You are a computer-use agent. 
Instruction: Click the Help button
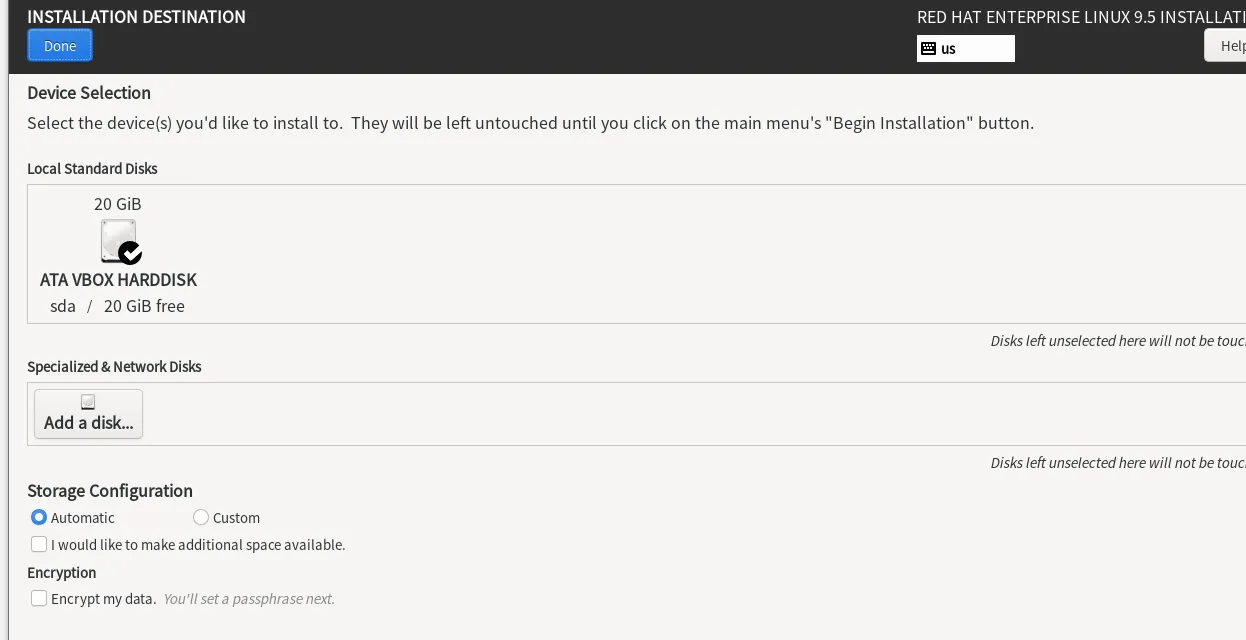tap(1226, 46)
